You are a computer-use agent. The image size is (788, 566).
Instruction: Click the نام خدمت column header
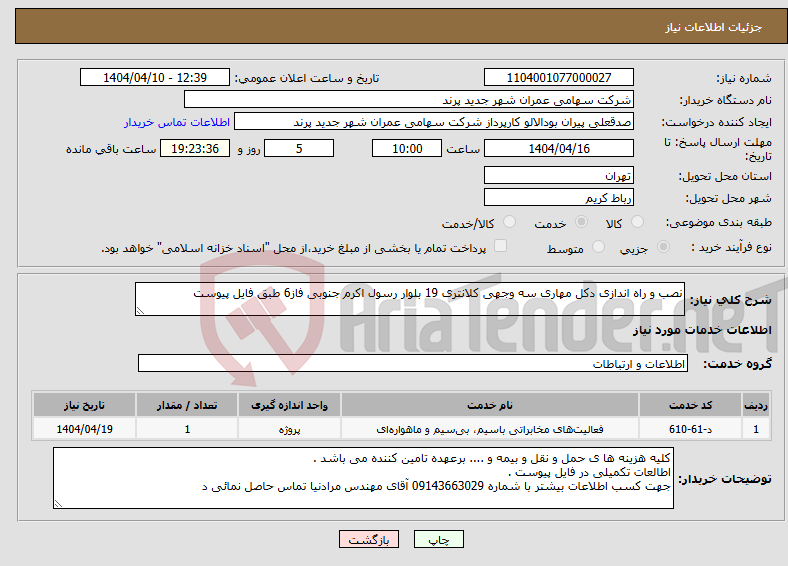pos(490,405)
